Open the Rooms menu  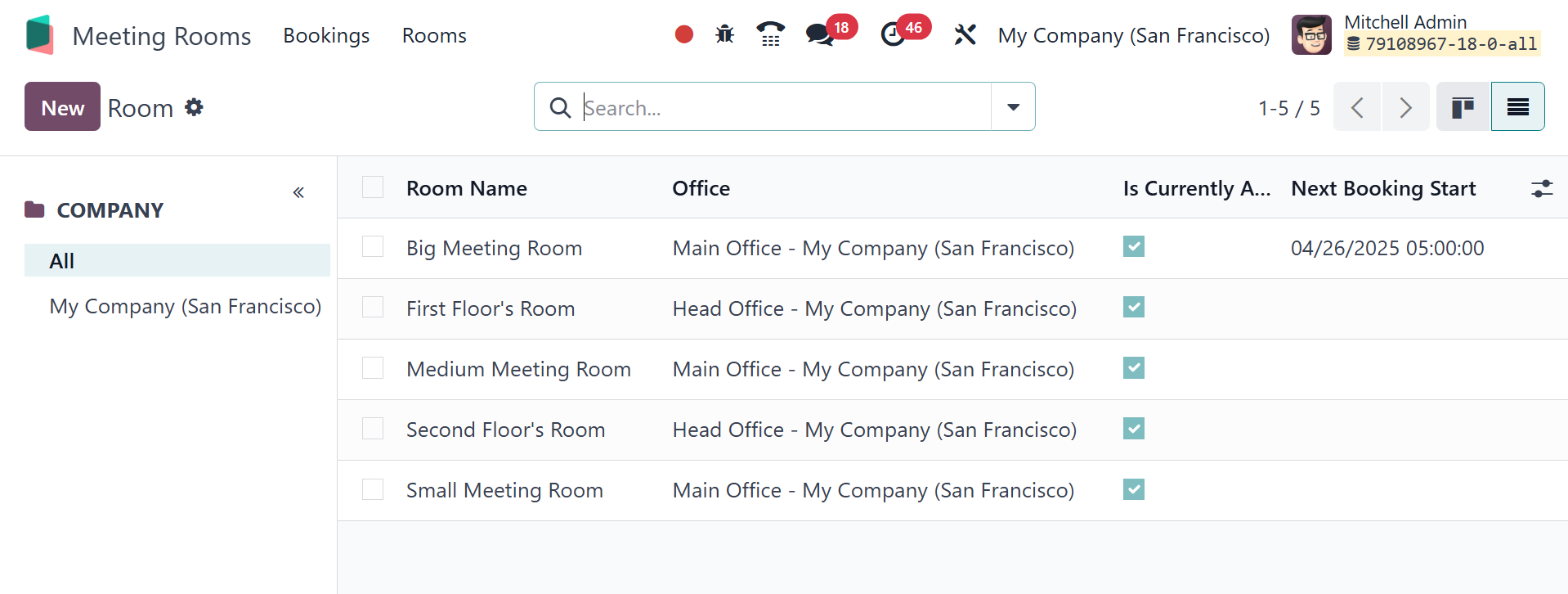pos(434,36)
